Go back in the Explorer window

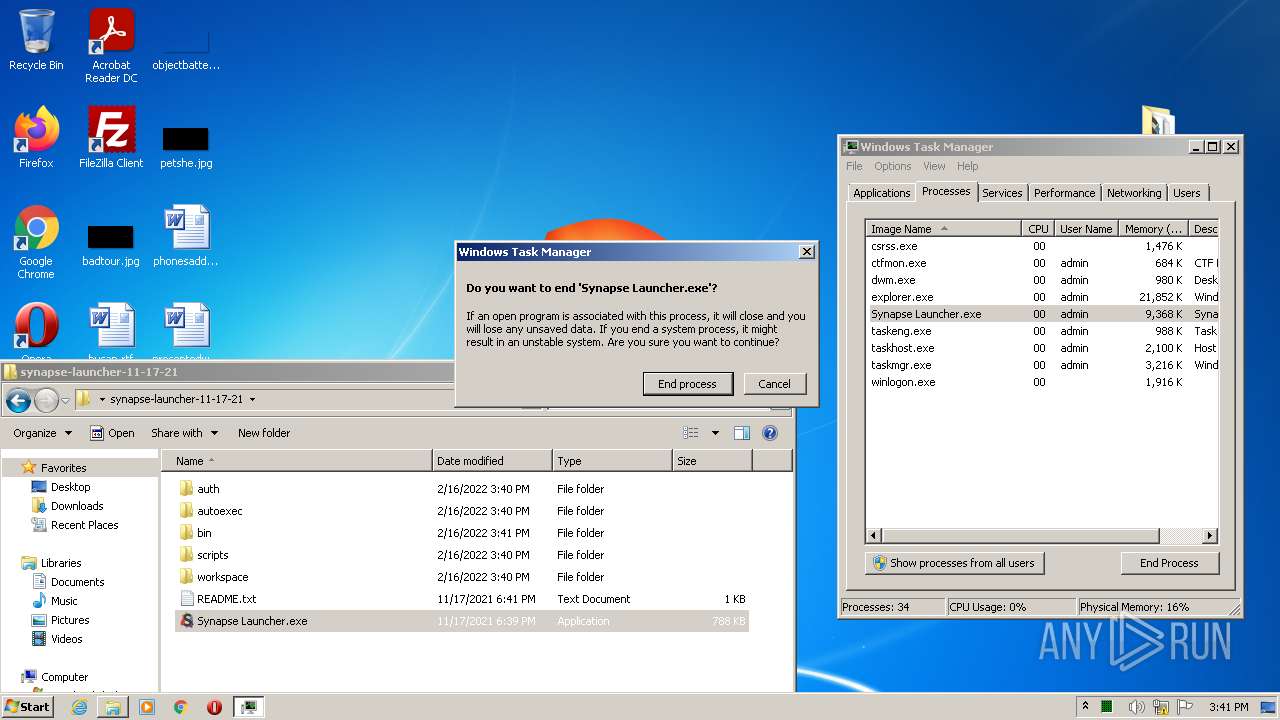18,401
